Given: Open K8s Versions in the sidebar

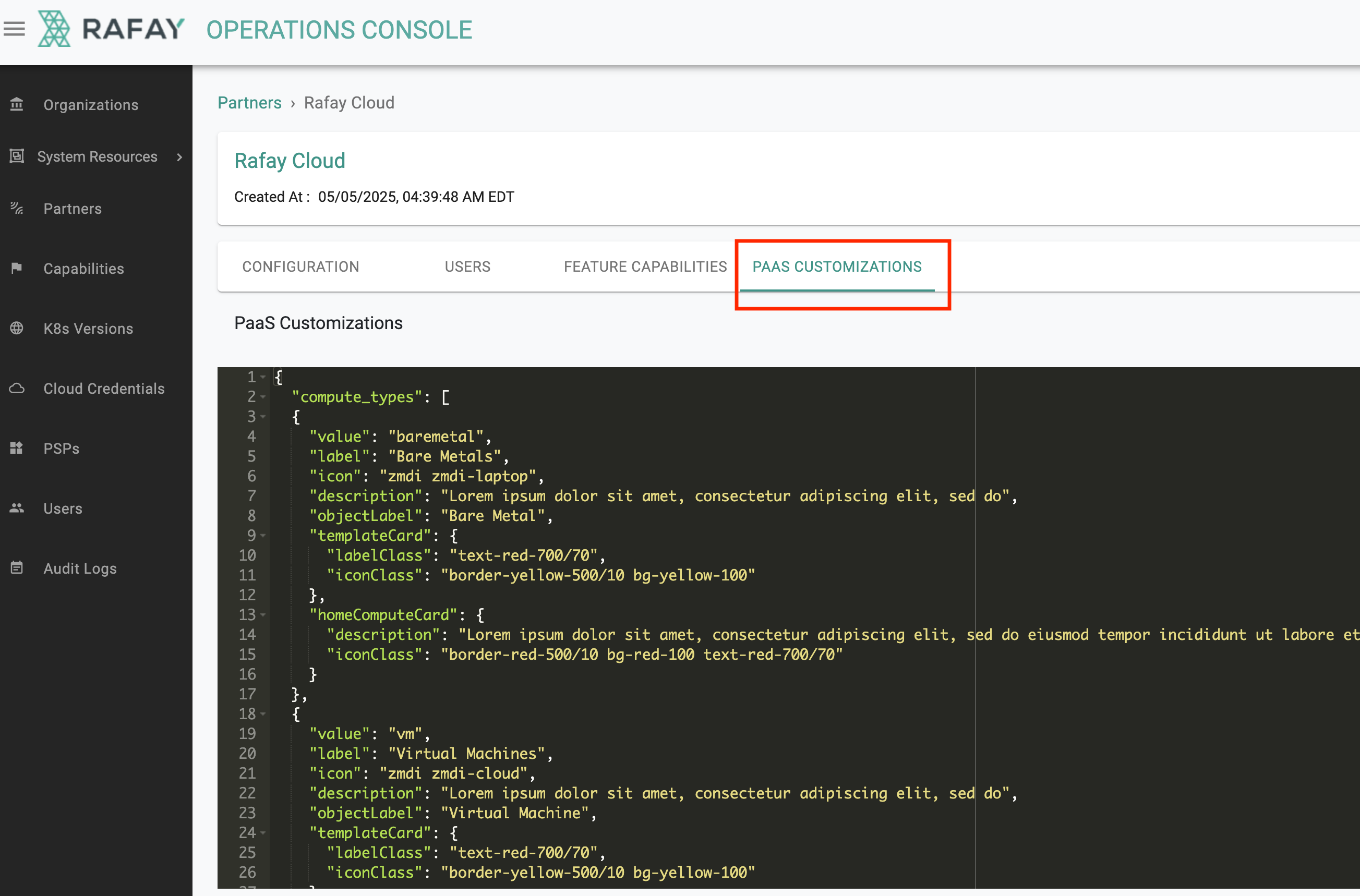Looking at the screenshot, I should [88, 329].
